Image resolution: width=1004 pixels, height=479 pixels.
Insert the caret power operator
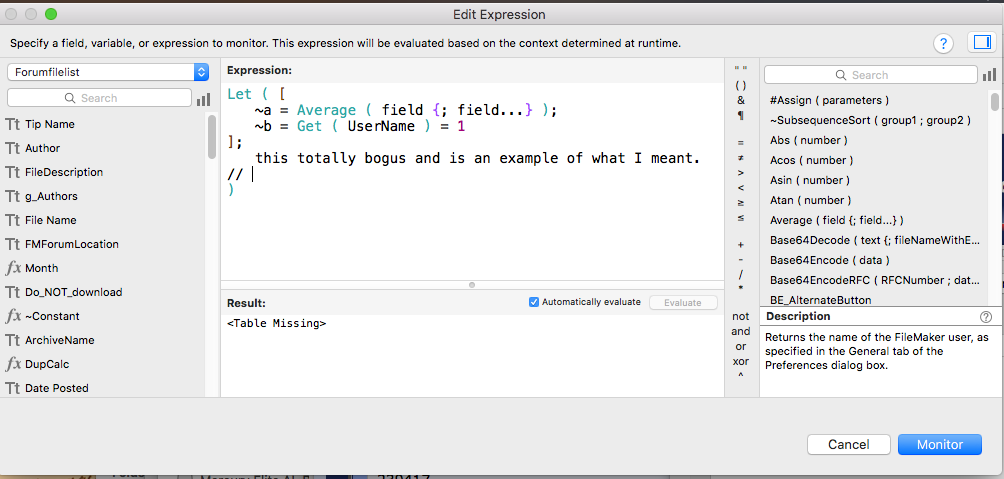[x=741, y=377]
